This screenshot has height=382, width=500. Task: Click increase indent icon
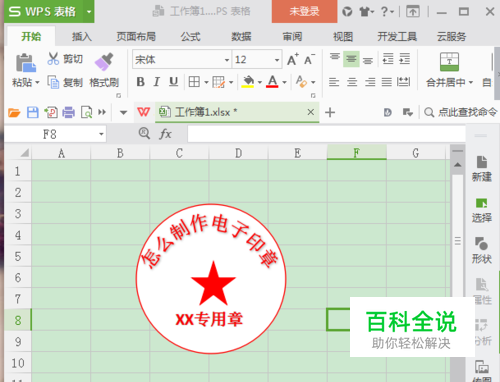coord(404,59)
